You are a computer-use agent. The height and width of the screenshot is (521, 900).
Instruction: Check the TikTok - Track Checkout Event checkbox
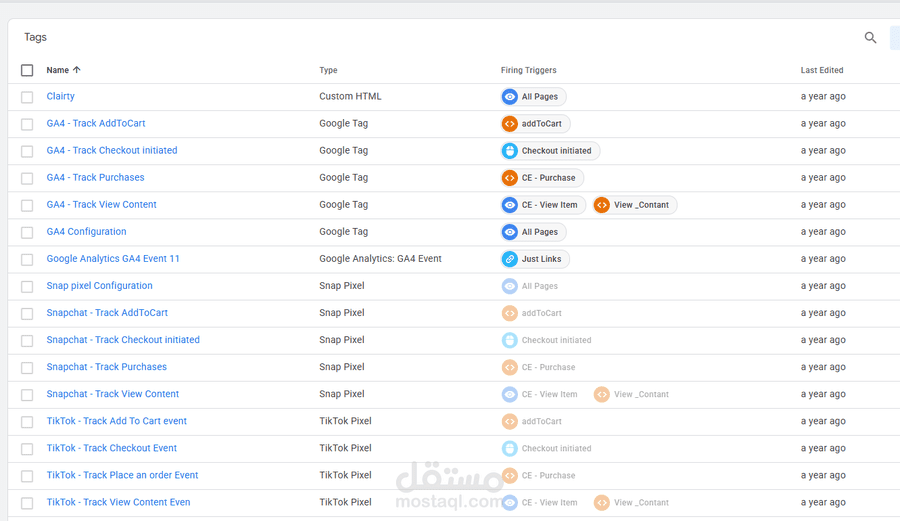(27, 449)
